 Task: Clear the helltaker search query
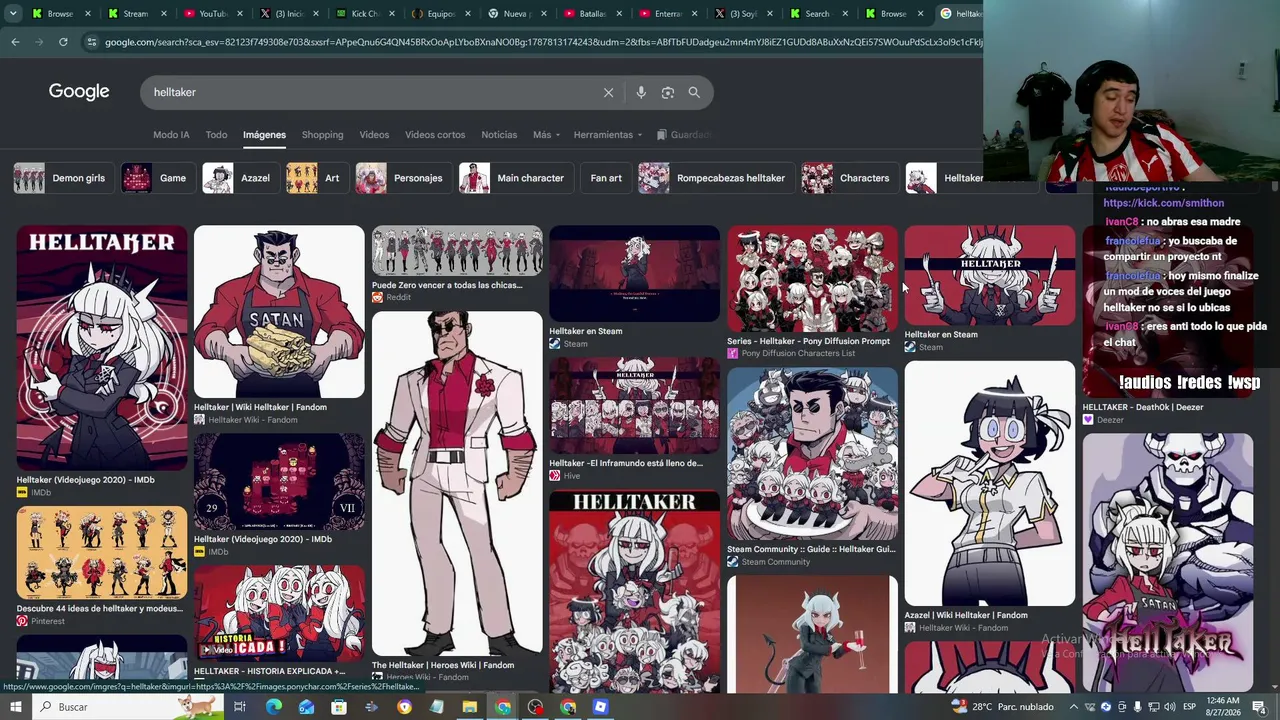pyautogui.click(x=608, y=92)
